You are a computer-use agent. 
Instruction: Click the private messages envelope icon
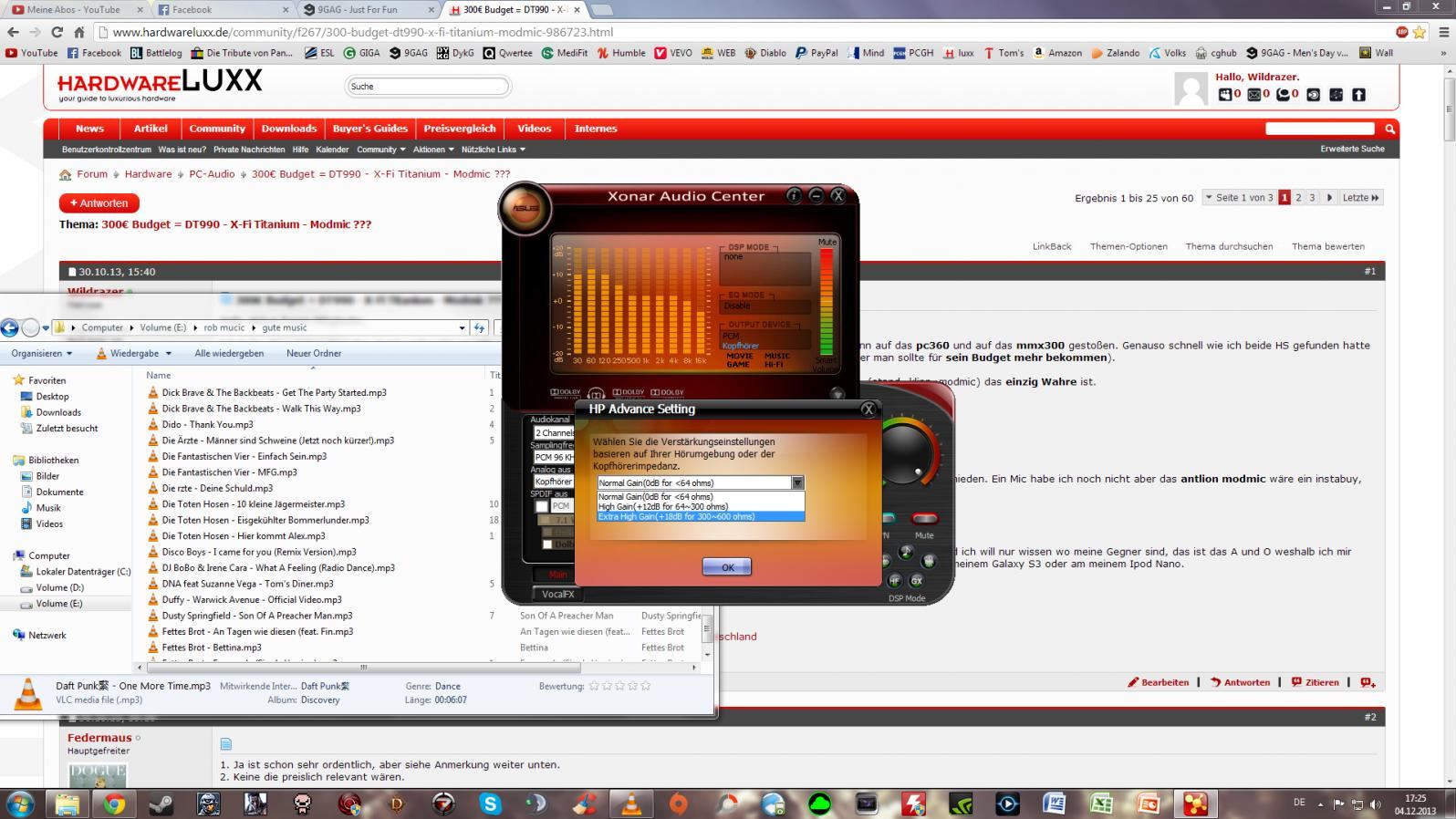point(1253,94)
